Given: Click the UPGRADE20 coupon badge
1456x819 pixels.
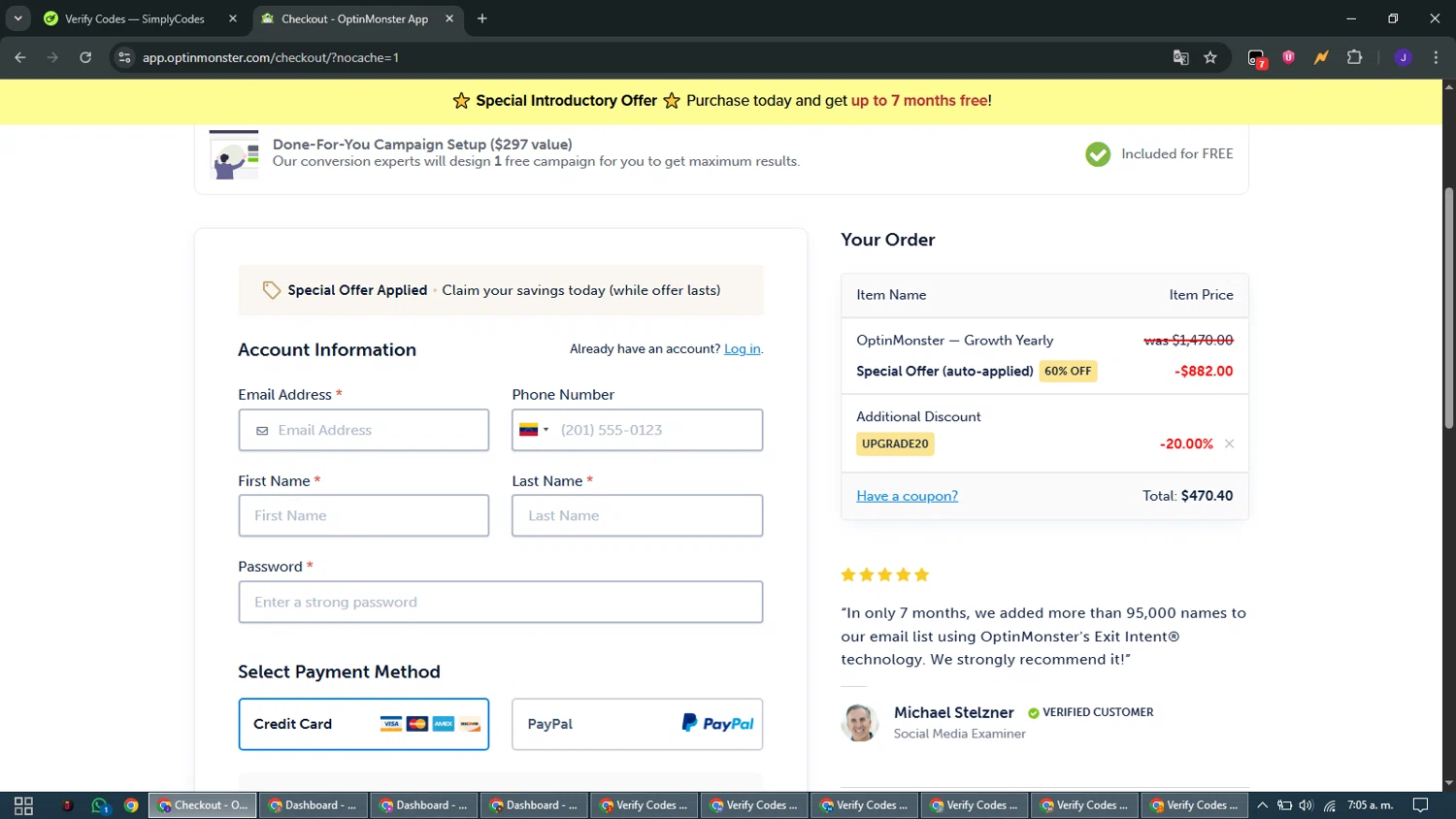Looking at the screenshot, I should [895, 443].
